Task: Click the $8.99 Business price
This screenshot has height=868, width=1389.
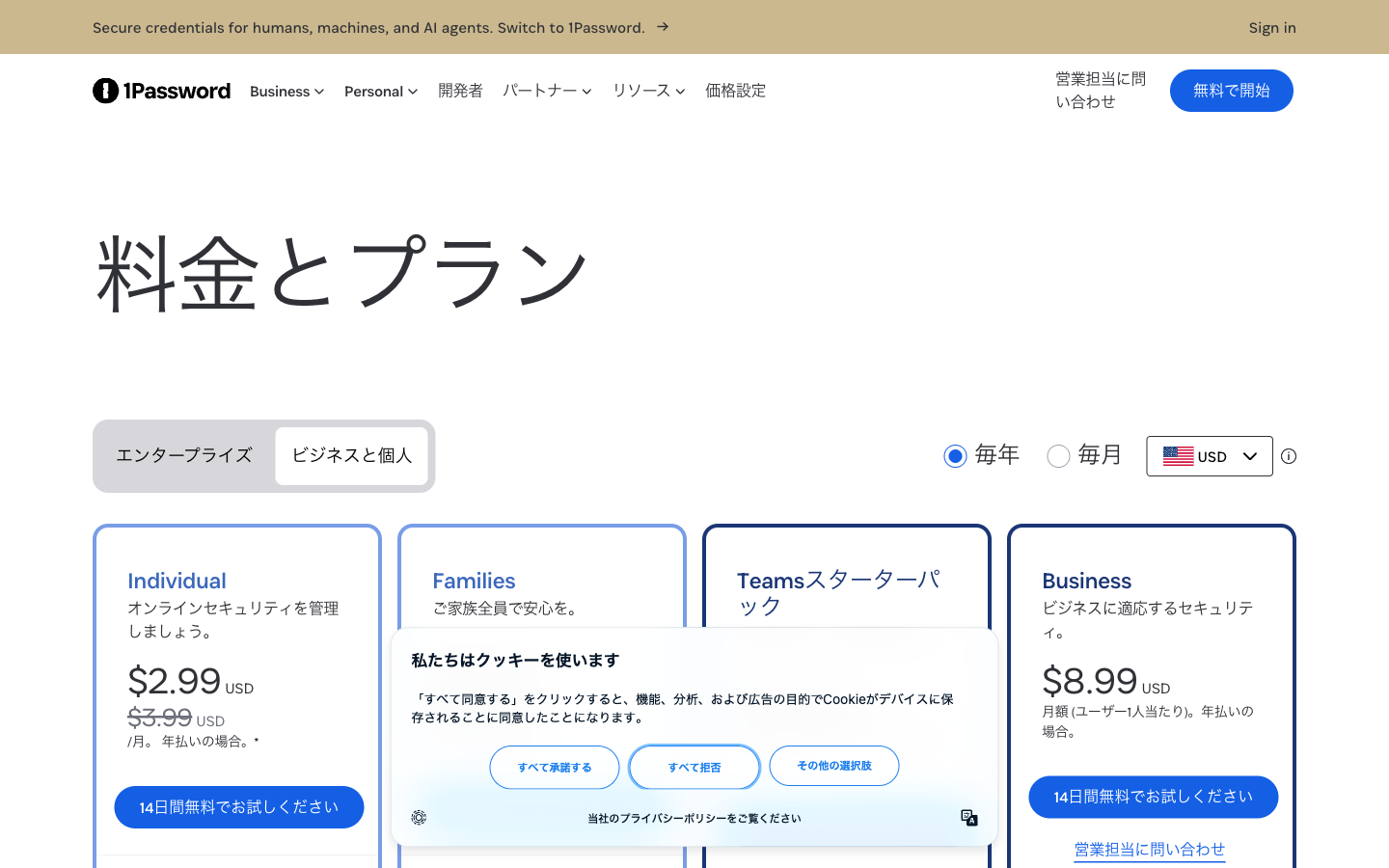Action: (1090, 681)
